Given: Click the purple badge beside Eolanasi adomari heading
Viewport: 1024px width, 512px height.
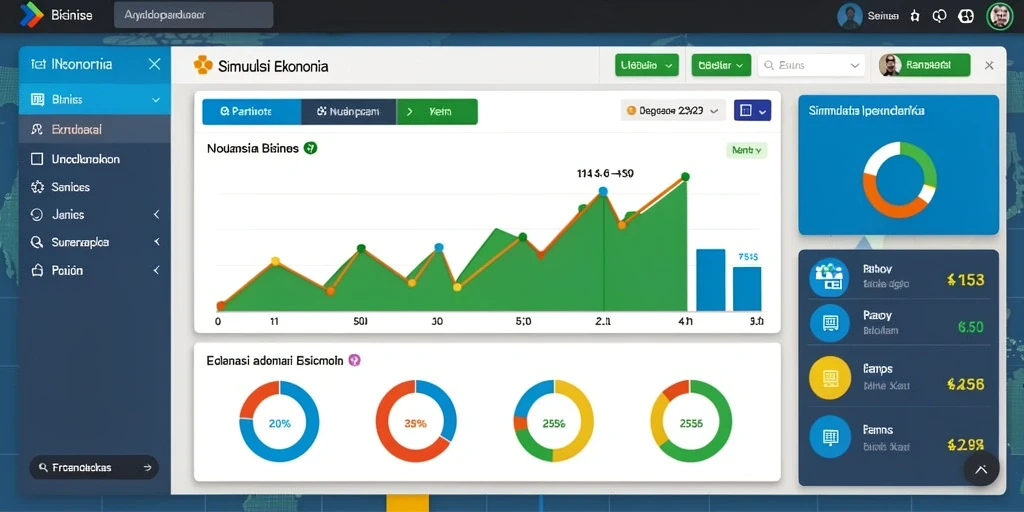Looking at the screenshot, I should pos(354,360).
